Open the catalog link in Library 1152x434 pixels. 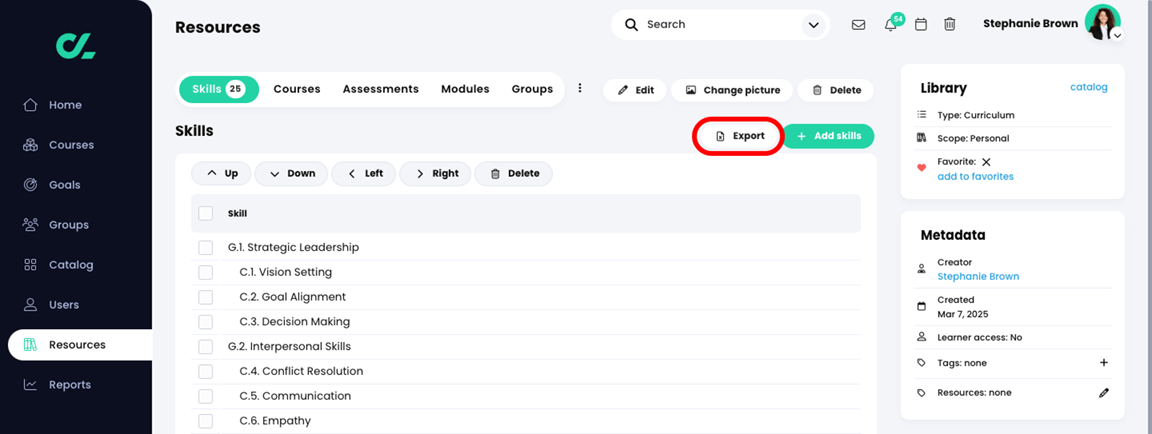1089,87
